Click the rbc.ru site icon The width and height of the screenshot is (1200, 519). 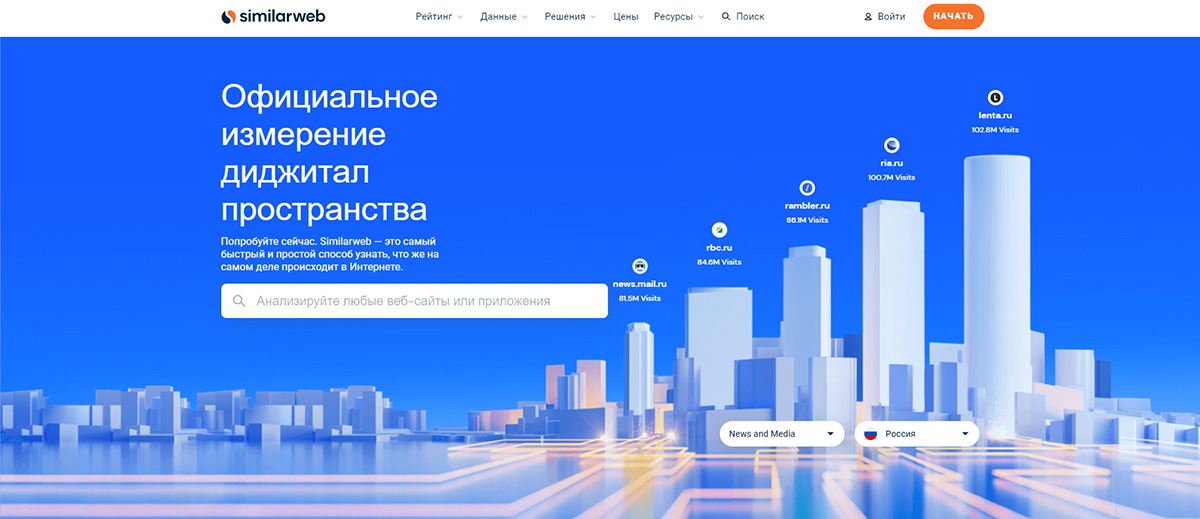point(719,229)
